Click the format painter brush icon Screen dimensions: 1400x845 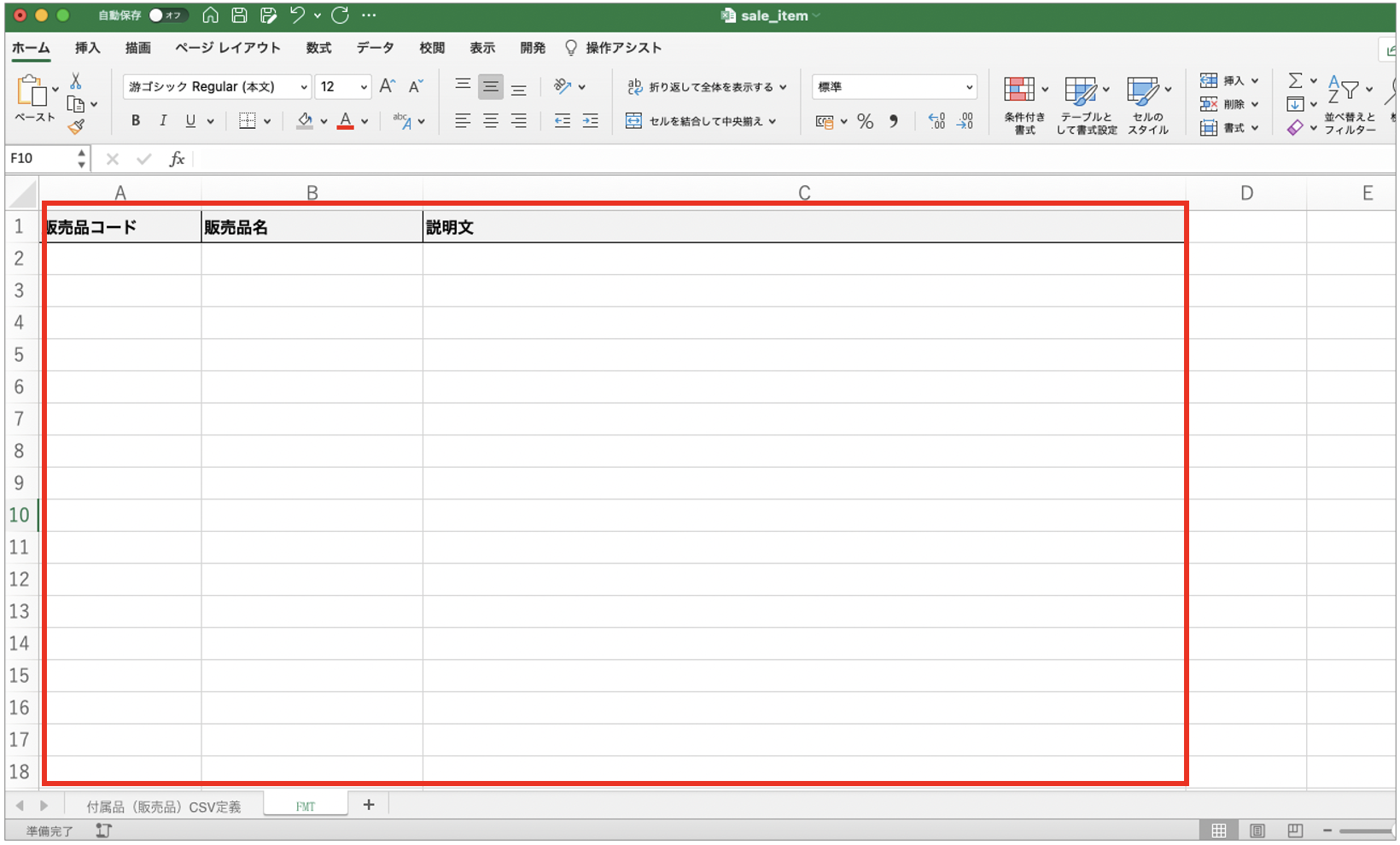[76, 126]
